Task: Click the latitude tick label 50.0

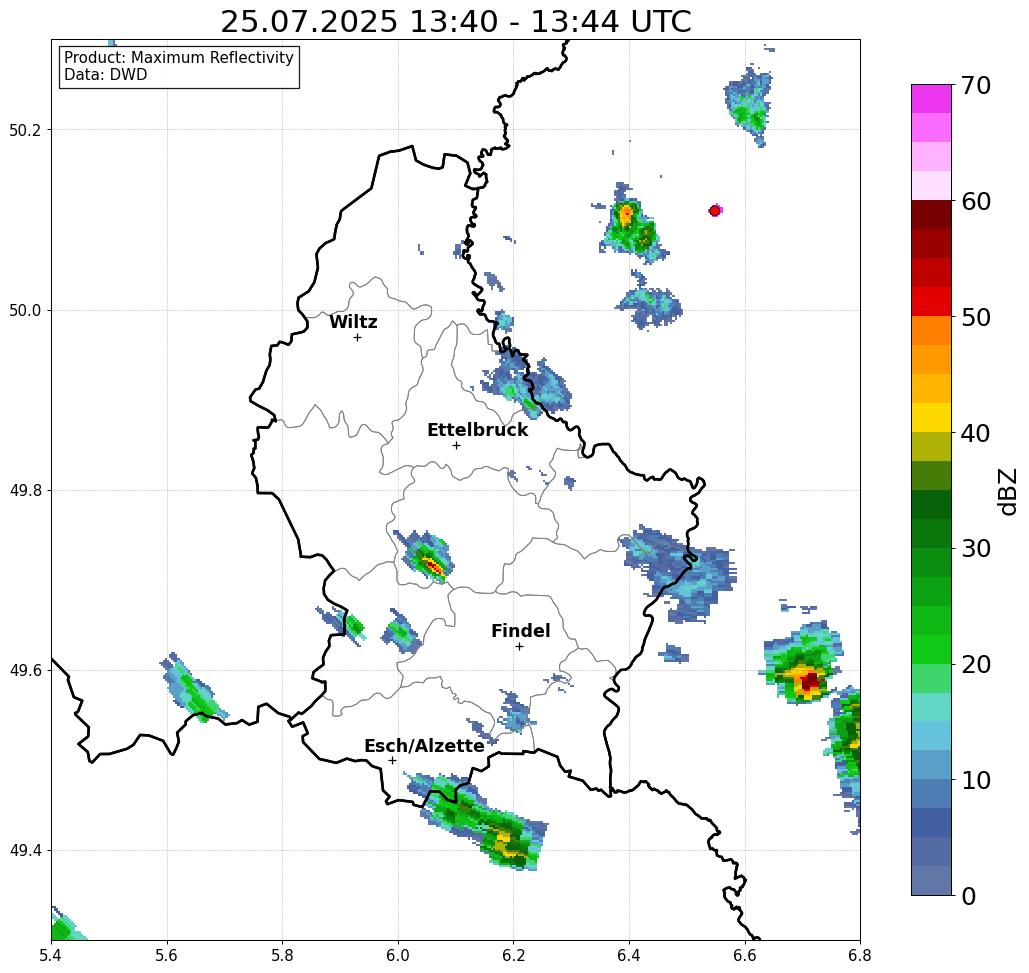Action: pyautogui.click(x=25, y=310)
